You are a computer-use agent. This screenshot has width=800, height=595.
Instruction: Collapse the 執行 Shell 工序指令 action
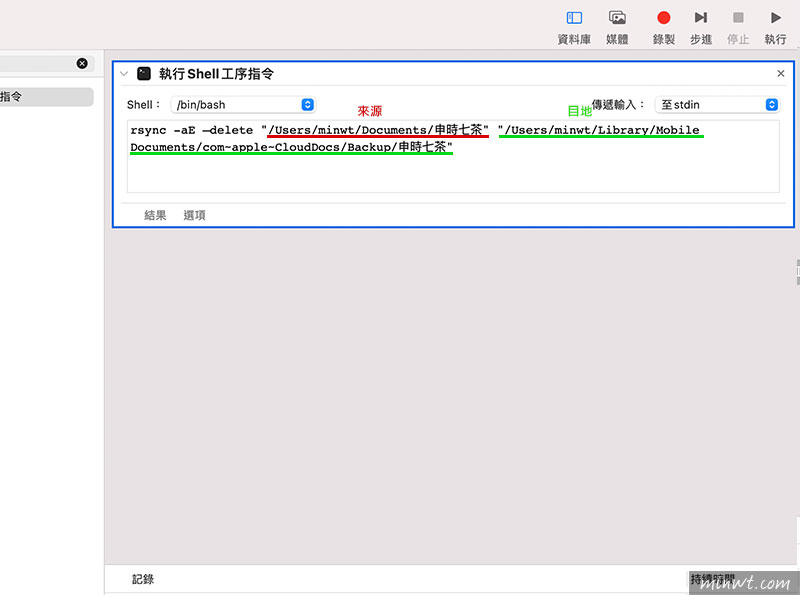(124, 74)
